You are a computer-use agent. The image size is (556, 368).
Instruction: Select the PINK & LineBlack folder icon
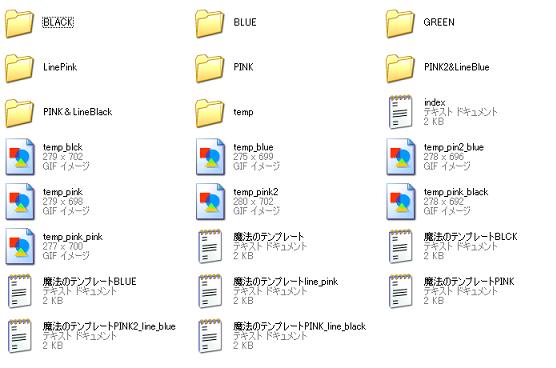tap(20, 113)
